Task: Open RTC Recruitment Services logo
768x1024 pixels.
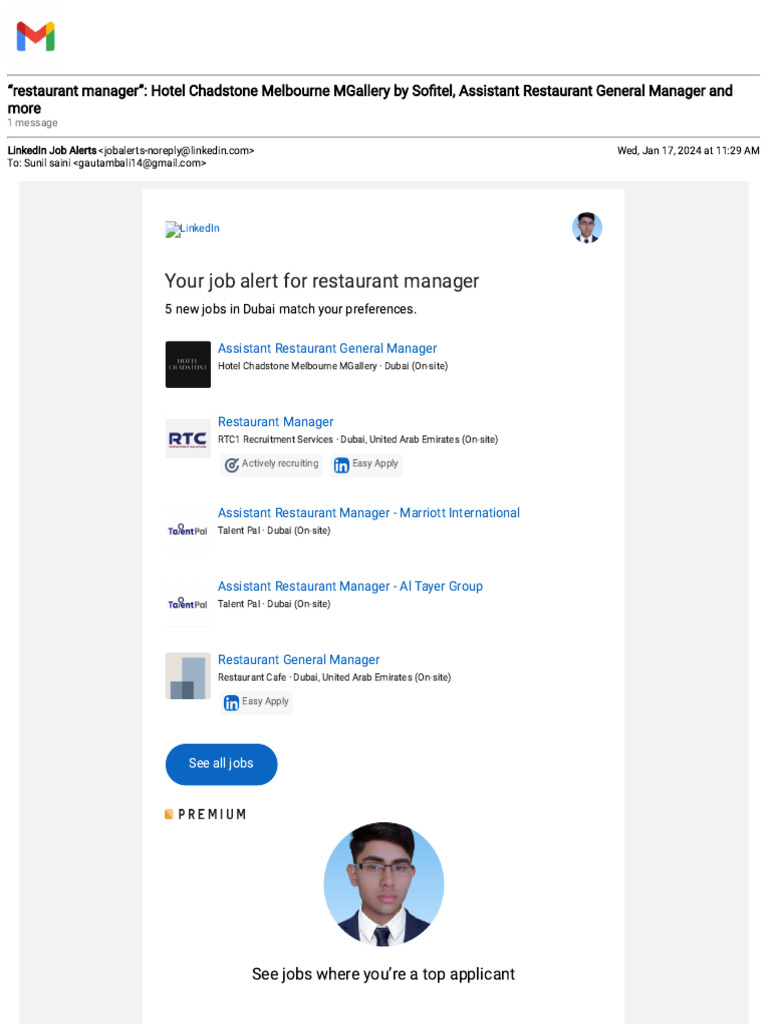Action: coord(188,439)
